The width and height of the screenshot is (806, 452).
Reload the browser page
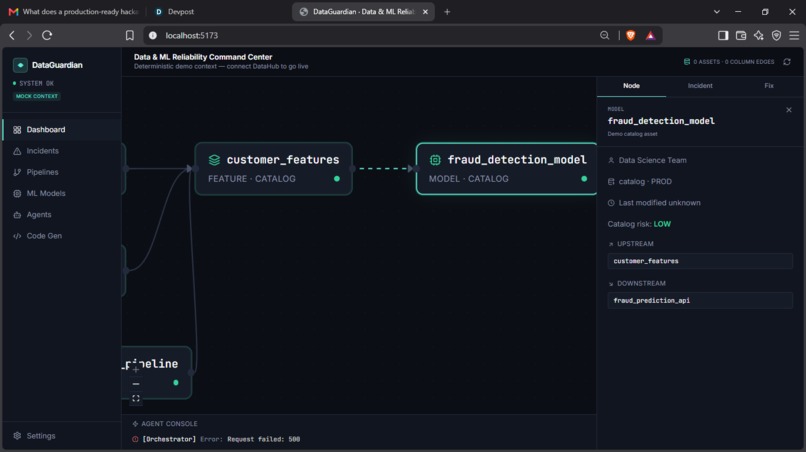pos(47,35)
